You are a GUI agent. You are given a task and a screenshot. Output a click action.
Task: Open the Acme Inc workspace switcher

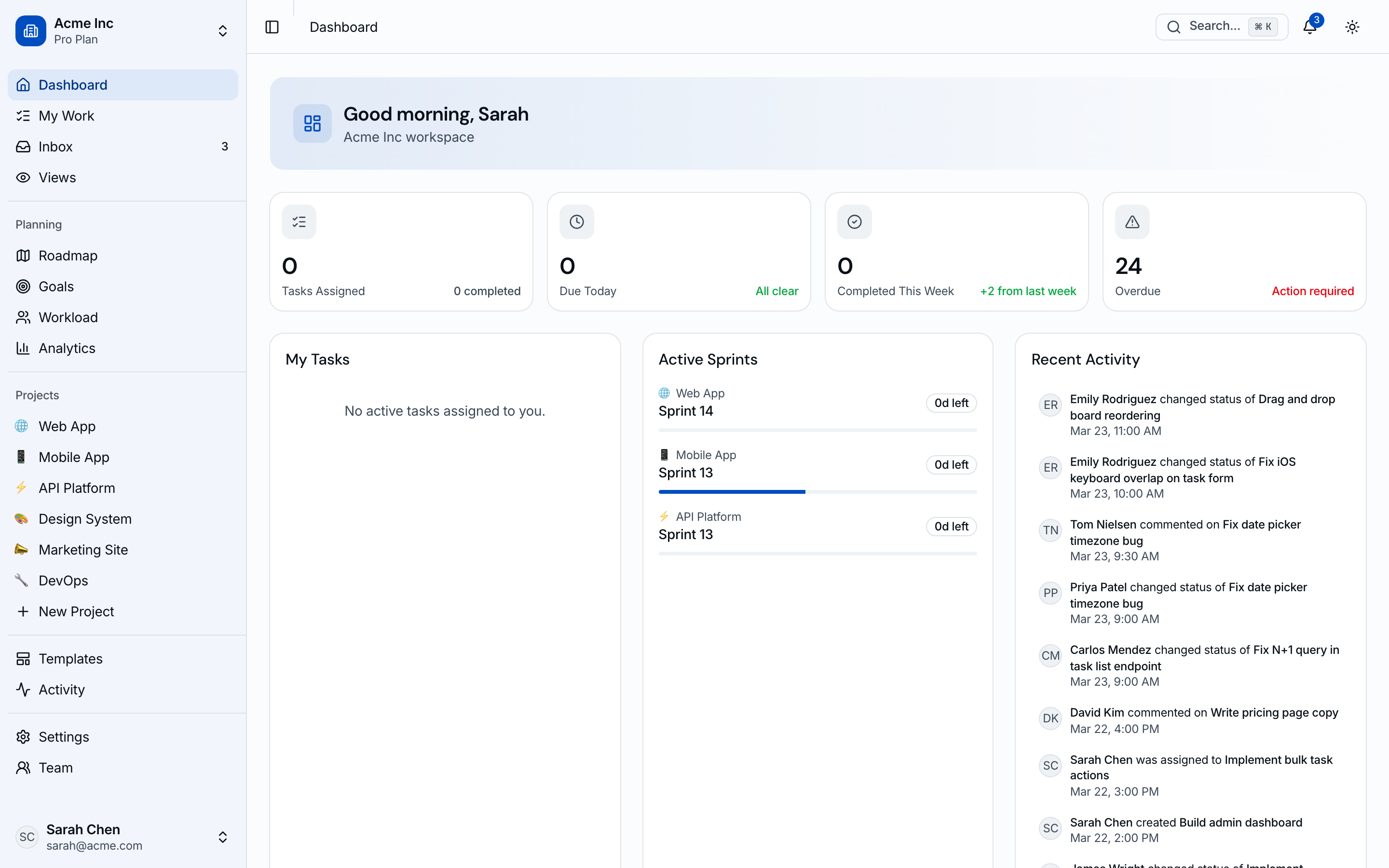point(123,31)
